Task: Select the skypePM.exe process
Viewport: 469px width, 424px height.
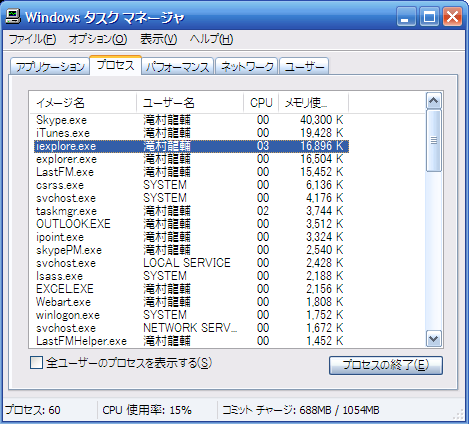Action: click(x=192, y=250)
